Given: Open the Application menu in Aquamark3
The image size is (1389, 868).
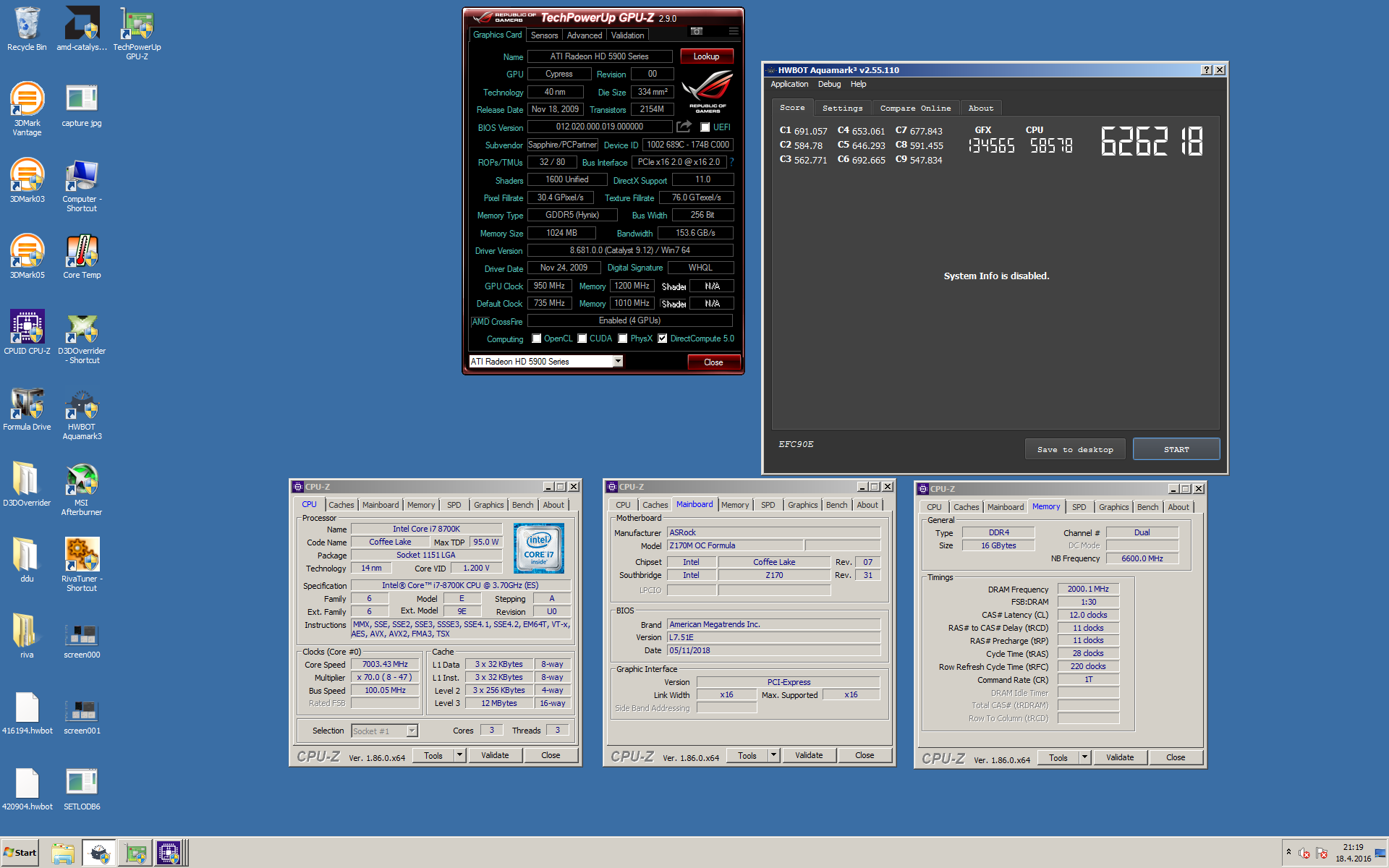Looking at the screenshot, I should [789, 84].
